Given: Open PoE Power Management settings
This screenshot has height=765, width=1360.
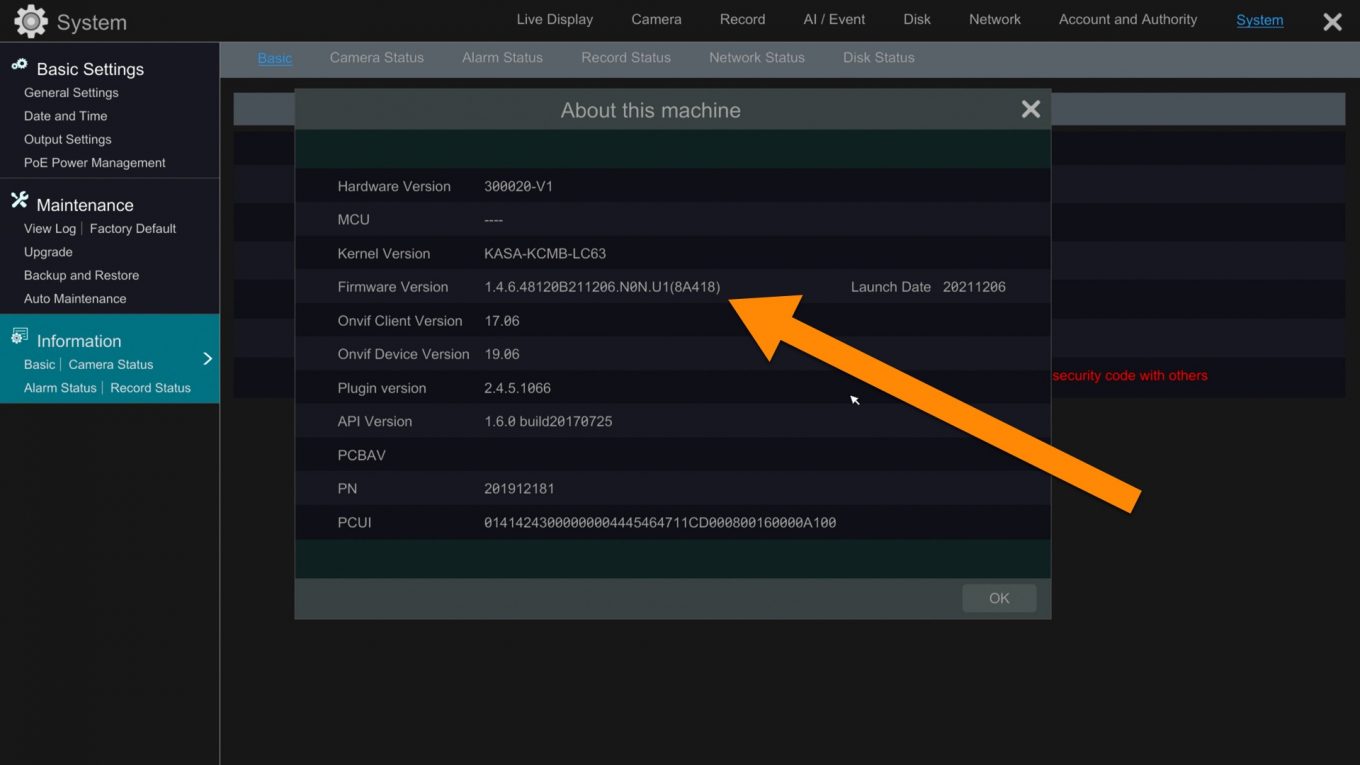Looking at the screenshot, I should click(95, 162).
